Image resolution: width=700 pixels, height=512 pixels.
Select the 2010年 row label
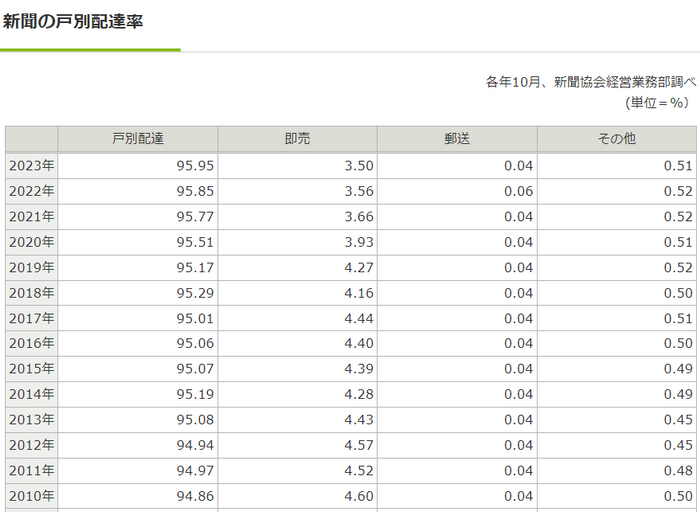(32, 495)
